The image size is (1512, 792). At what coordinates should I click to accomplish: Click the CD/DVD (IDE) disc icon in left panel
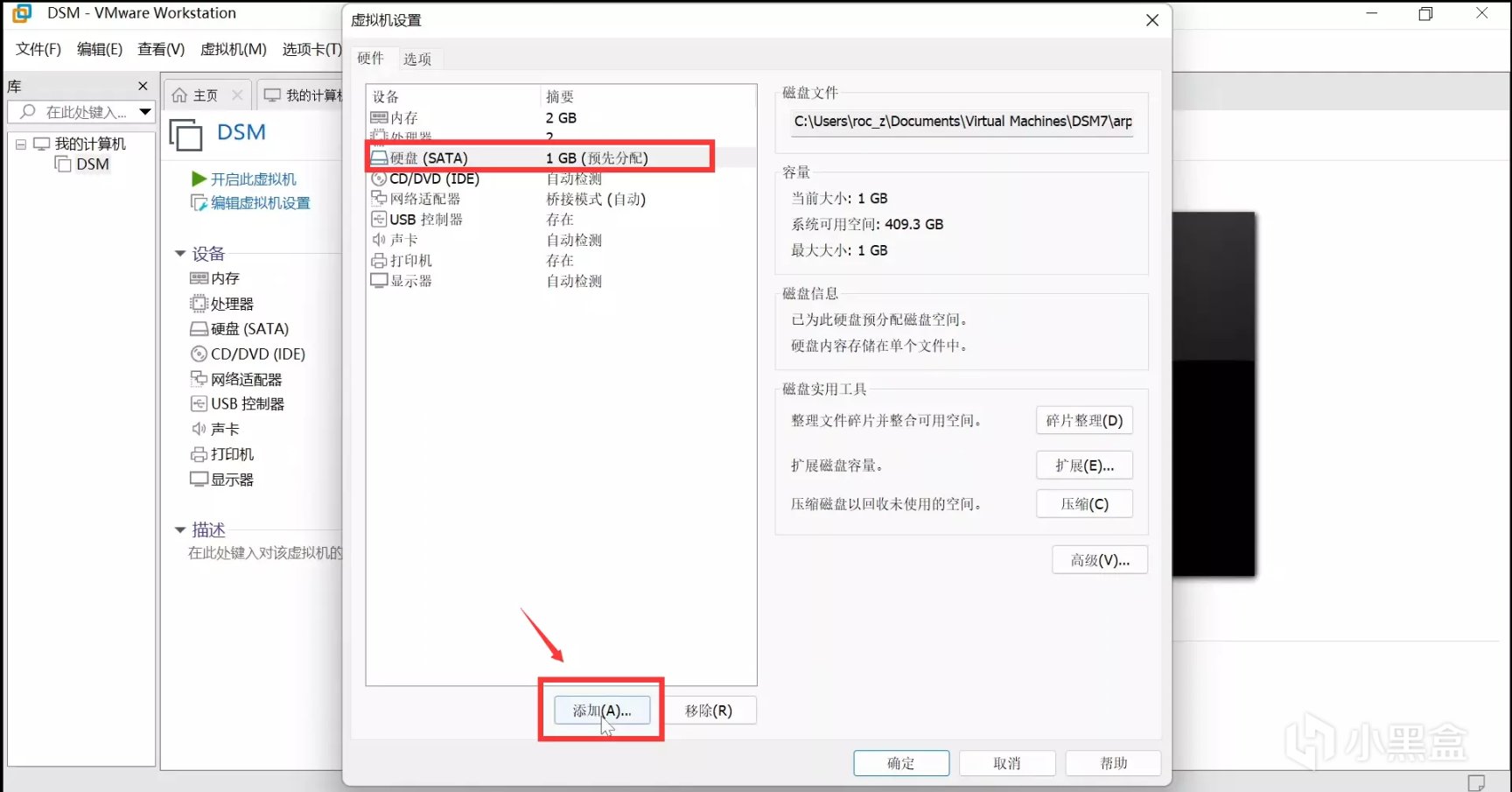(199, 354)
